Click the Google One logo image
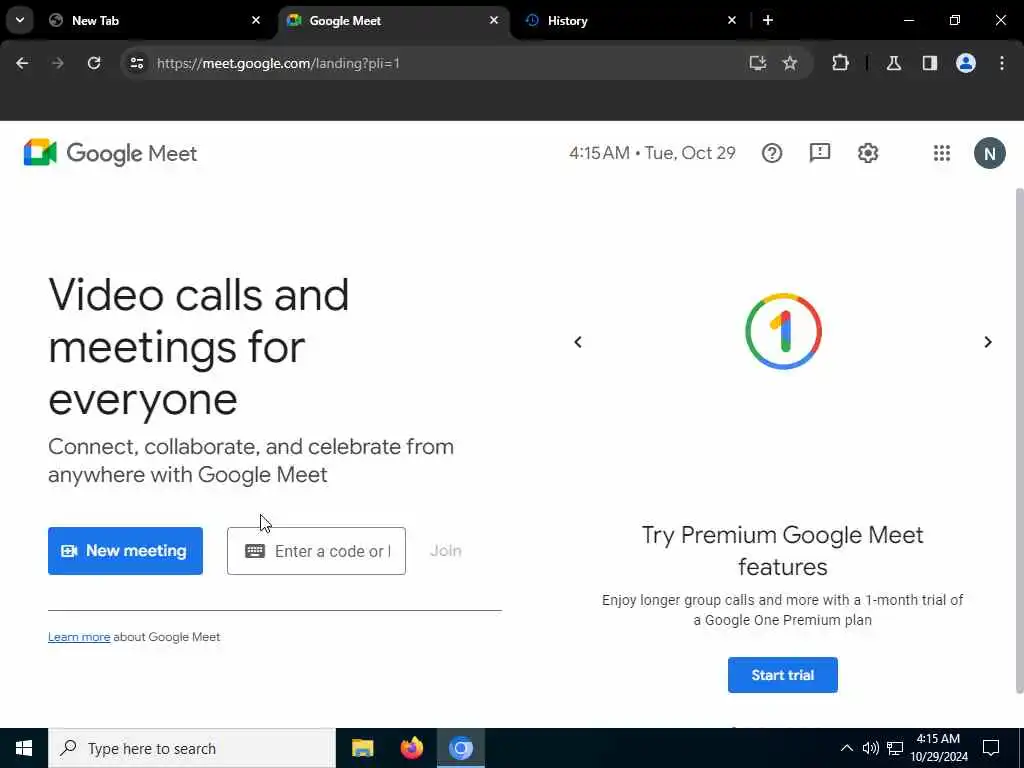1024x768 pixels. coord(783,331)
